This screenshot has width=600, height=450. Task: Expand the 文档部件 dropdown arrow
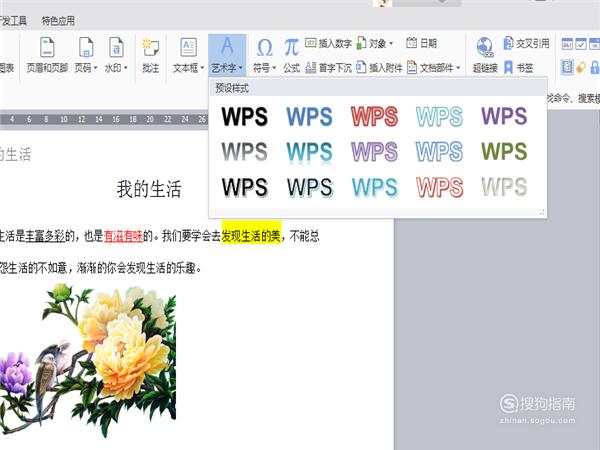tap(458, 68)
